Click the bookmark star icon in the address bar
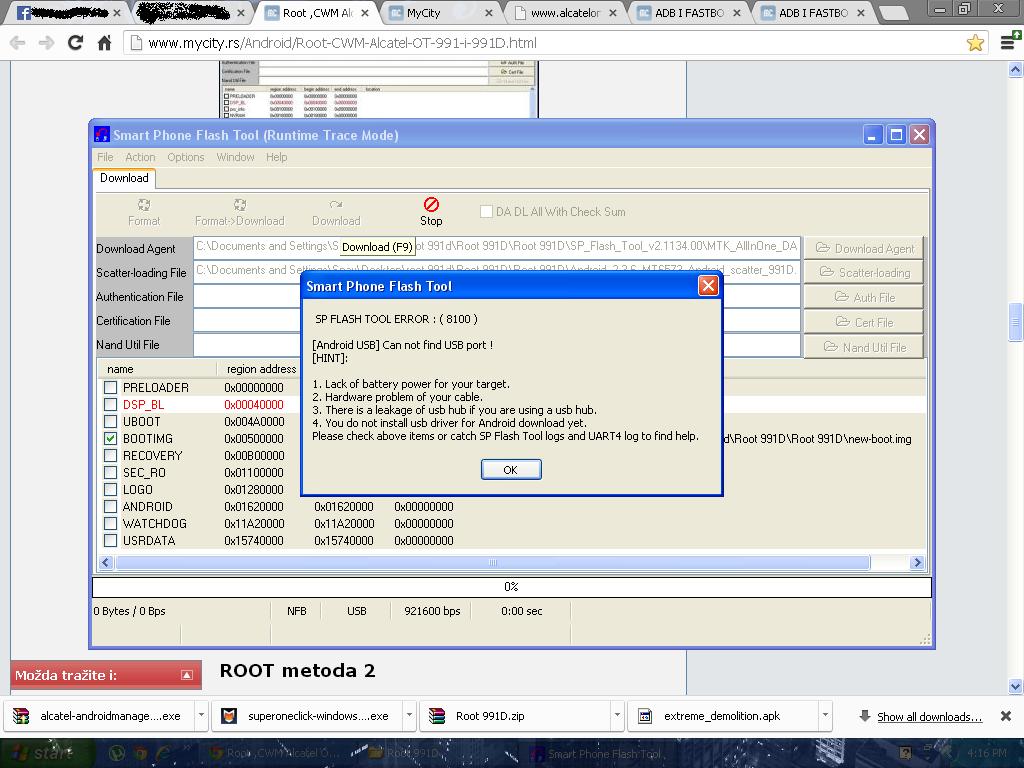The width and height of the screenshot is (1024, 768). pos(975,43)
